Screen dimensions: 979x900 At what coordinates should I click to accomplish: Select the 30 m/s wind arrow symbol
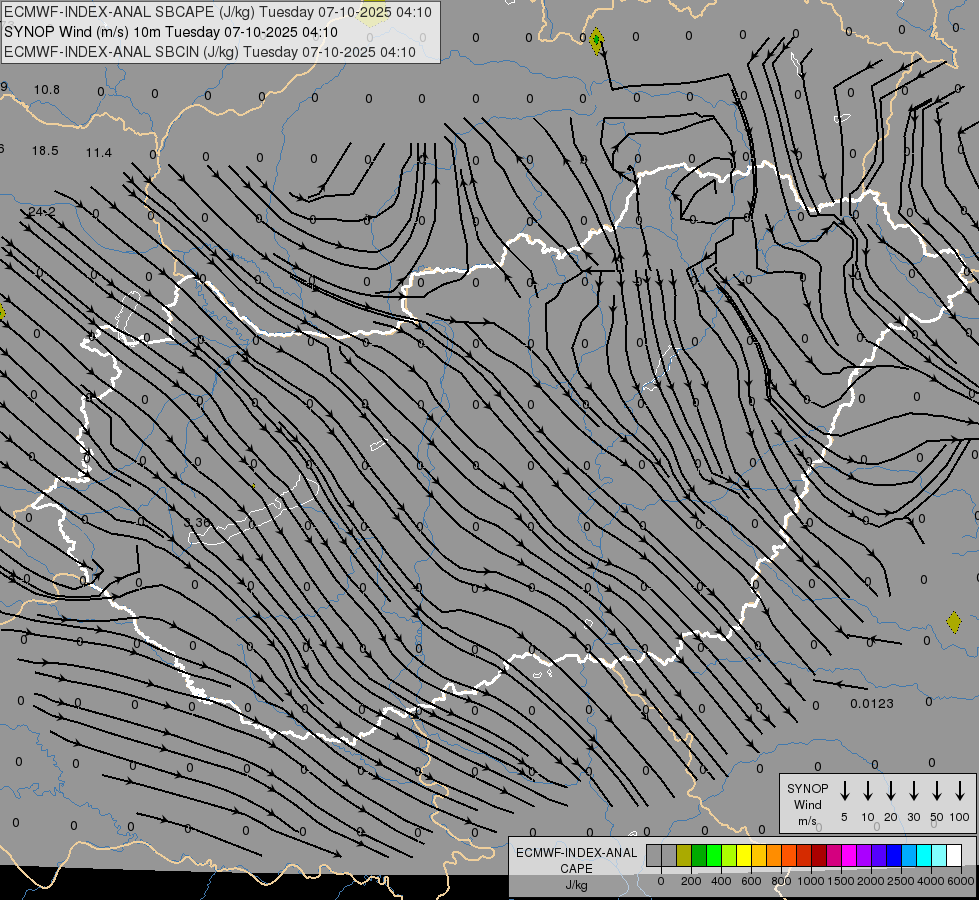(x=914, y=791)
